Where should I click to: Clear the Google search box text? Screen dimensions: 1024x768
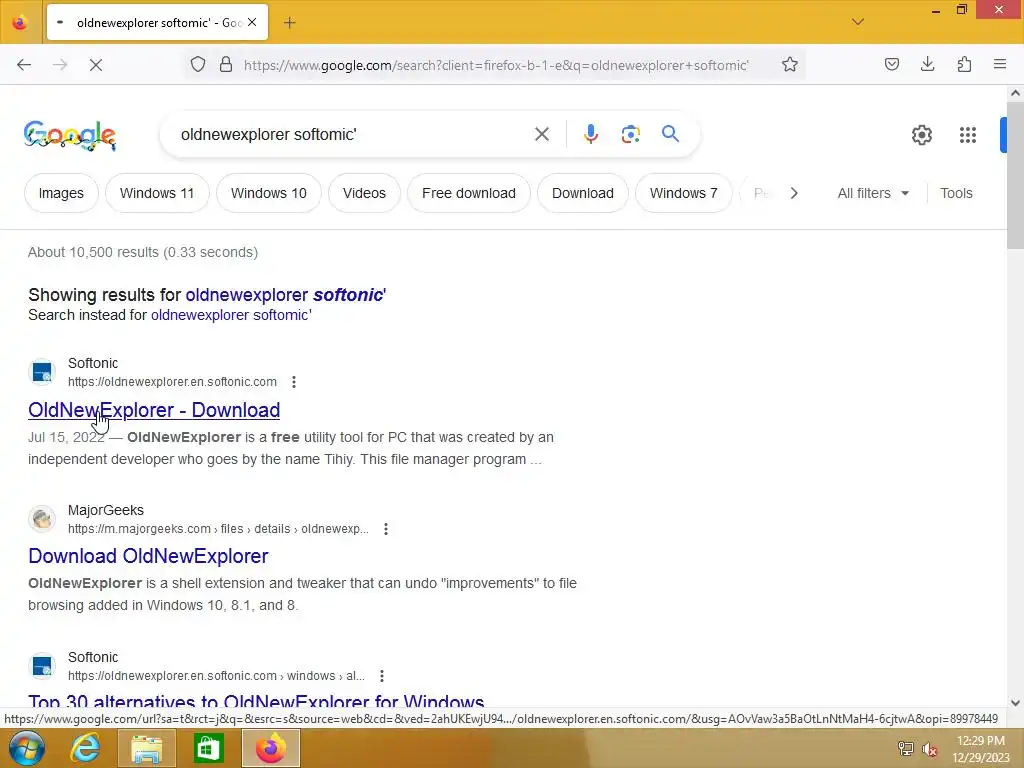pyautogui.click(x=541, y=135)
